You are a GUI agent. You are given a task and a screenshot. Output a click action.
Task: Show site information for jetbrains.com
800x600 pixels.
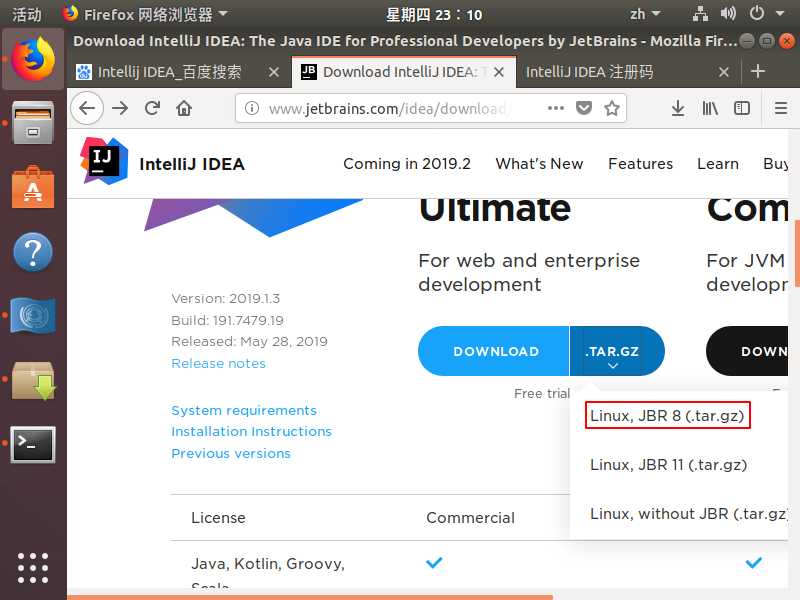[x=252, y=108]
